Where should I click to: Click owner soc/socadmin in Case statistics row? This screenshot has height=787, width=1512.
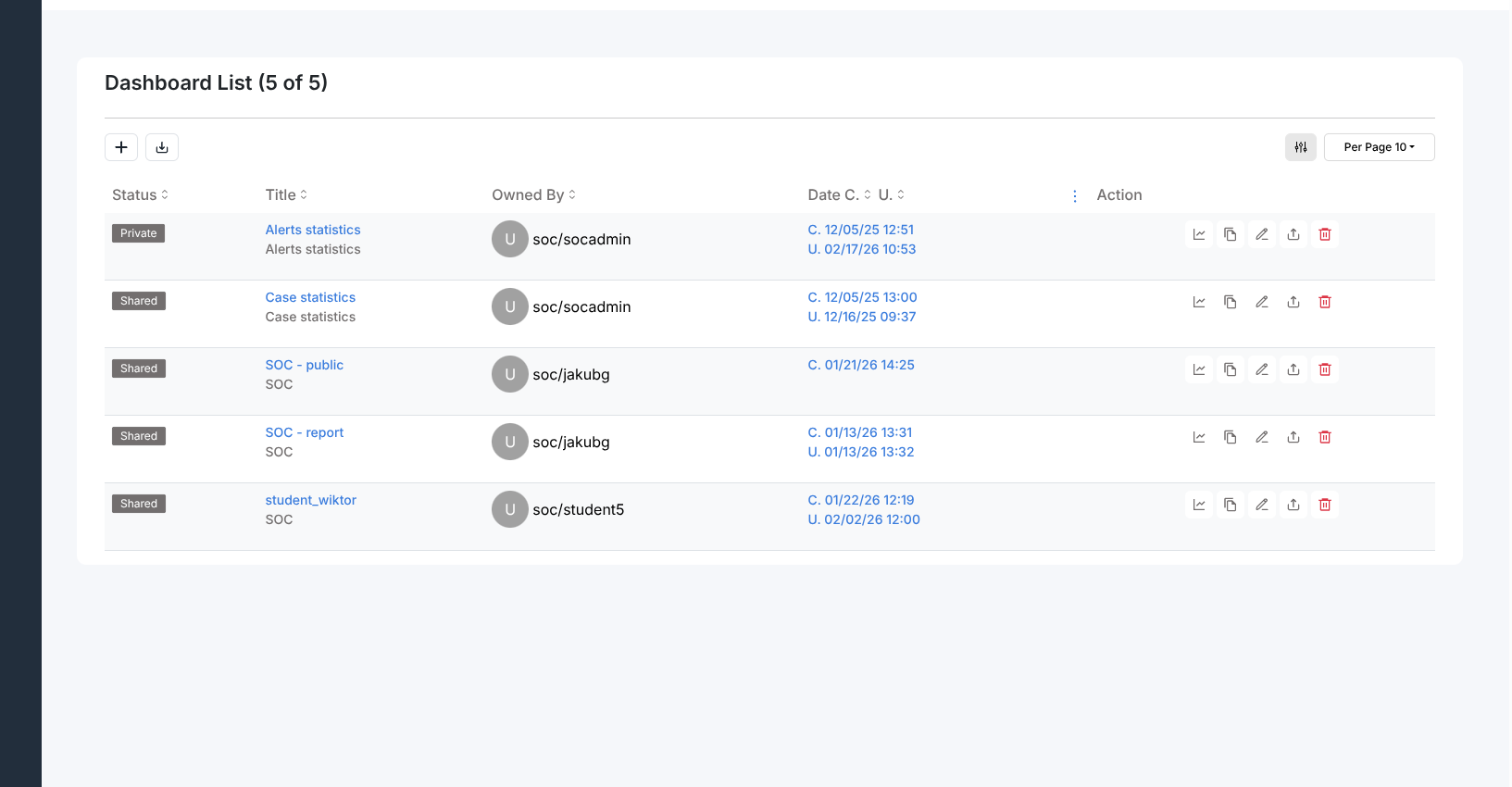point(581,306)
